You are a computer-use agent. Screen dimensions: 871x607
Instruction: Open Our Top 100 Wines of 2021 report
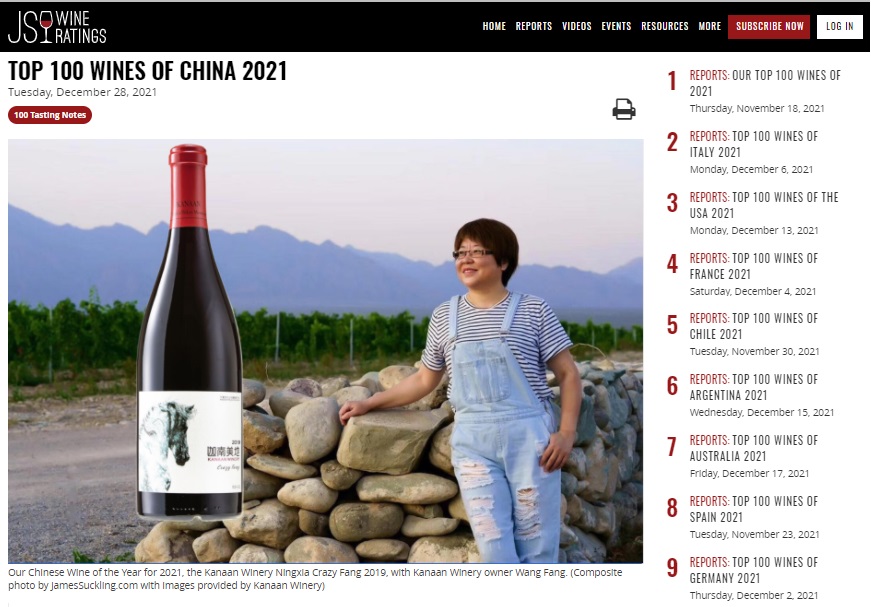pyautogui.click(x=765, y=83)
